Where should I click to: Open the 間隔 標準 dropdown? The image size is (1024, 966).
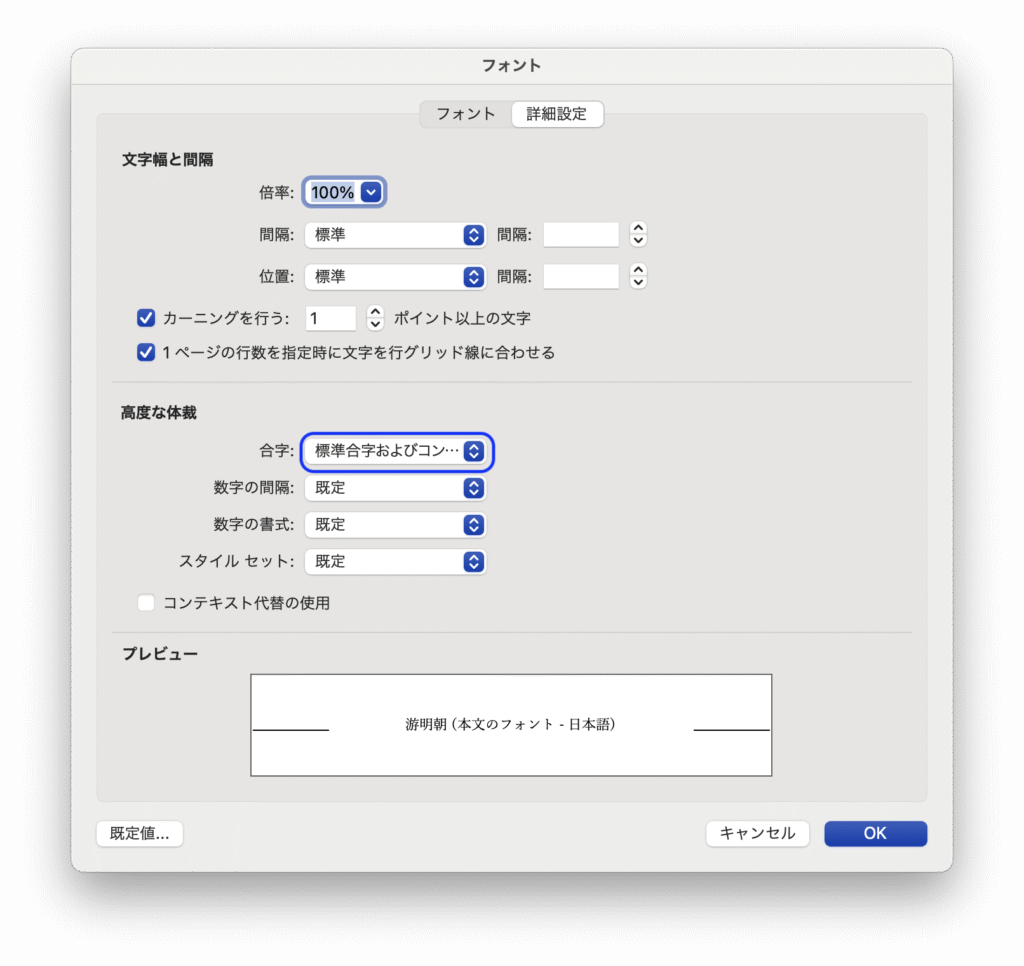pyautogui.click(x=395, y=235)
